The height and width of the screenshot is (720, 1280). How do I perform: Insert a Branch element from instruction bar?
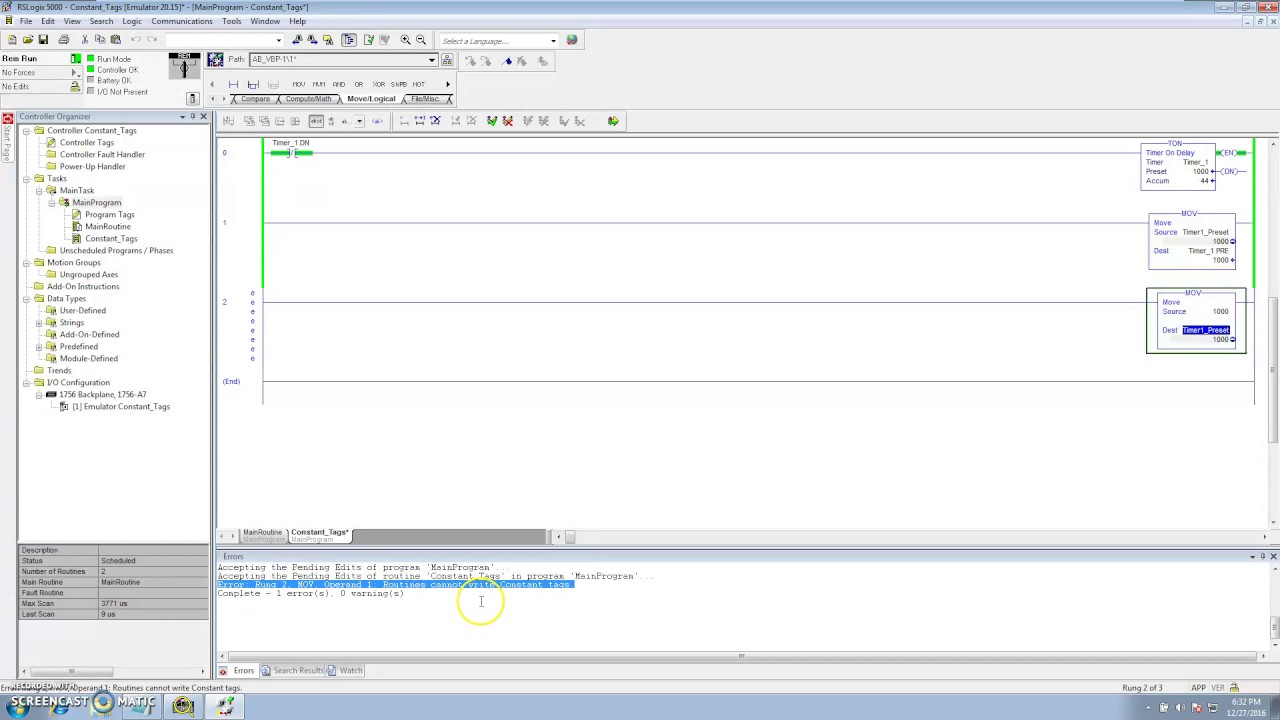point(253,84)
